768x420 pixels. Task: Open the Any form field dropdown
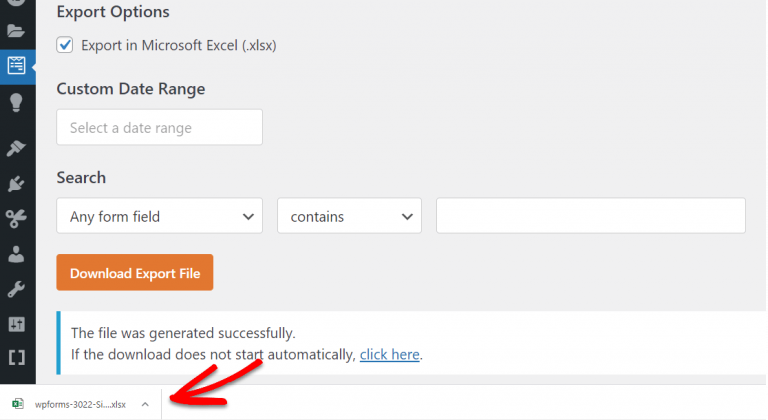pyautogui.click(x=159, y=216)
